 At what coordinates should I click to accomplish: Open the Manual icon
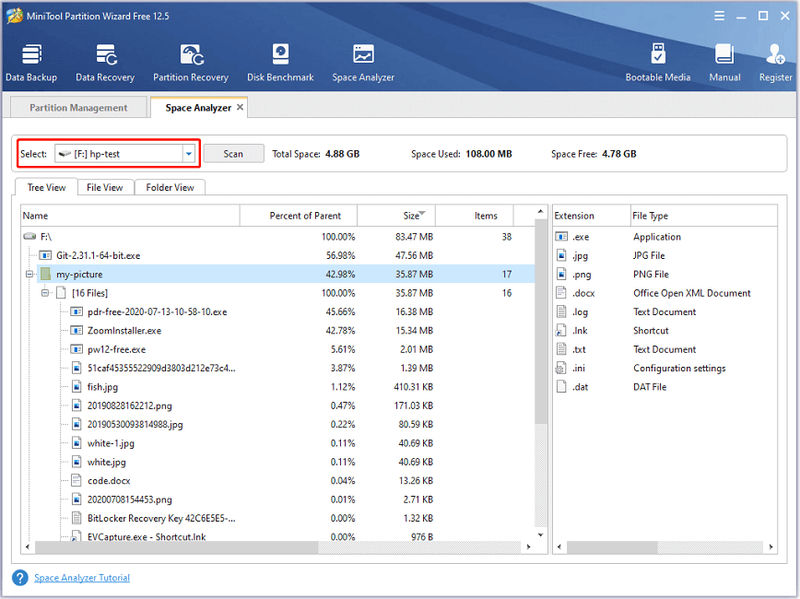pos(724,63)
